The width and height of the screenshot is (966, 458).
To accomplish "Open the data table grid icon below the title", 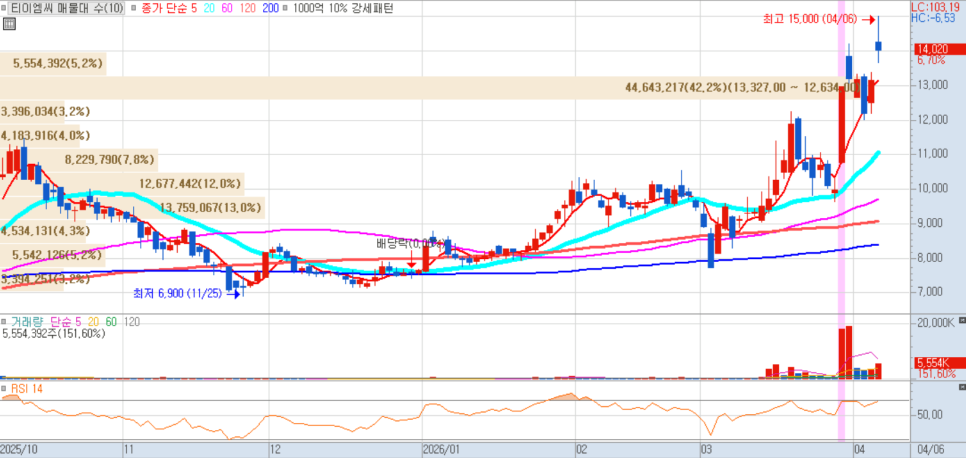I will (x=9, y=24).
